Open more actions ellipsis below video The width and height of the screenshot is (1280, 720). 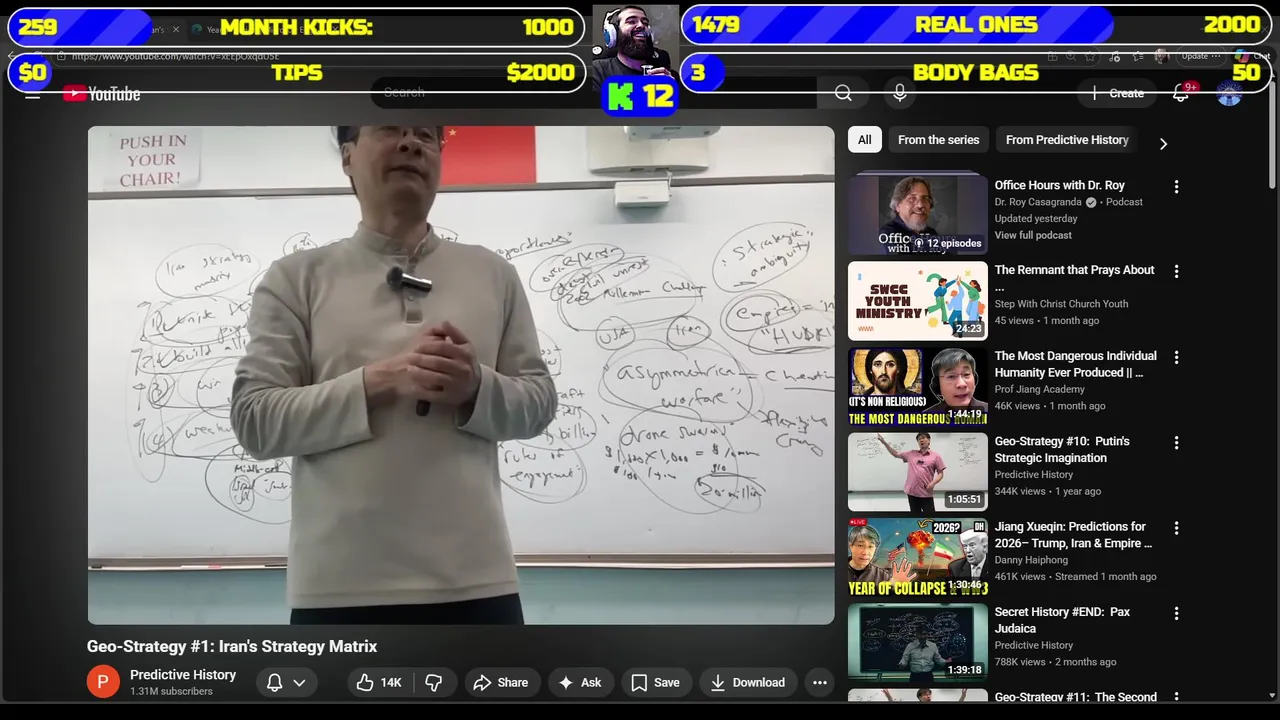(820, 682)
